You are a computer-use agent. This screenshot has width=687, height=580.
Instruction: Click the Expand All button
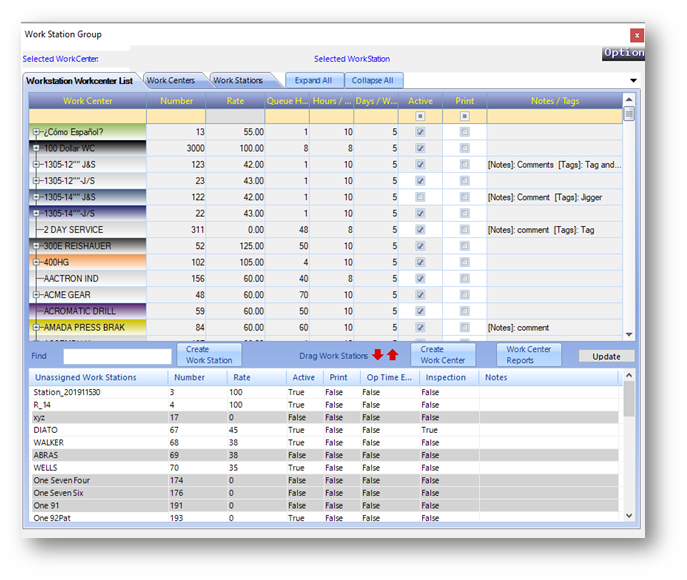tap(313, 81)
